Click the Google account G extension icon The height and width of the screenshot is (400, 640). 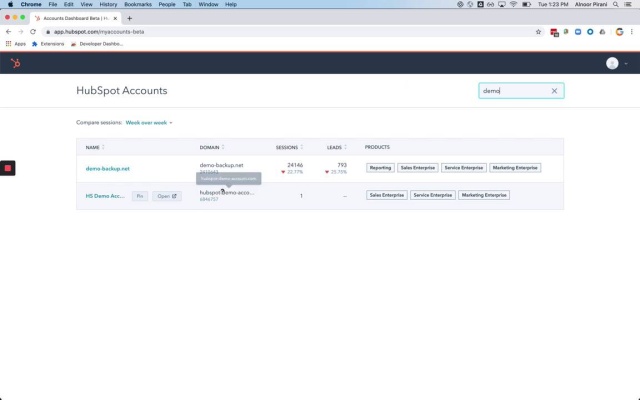(619, 32)
